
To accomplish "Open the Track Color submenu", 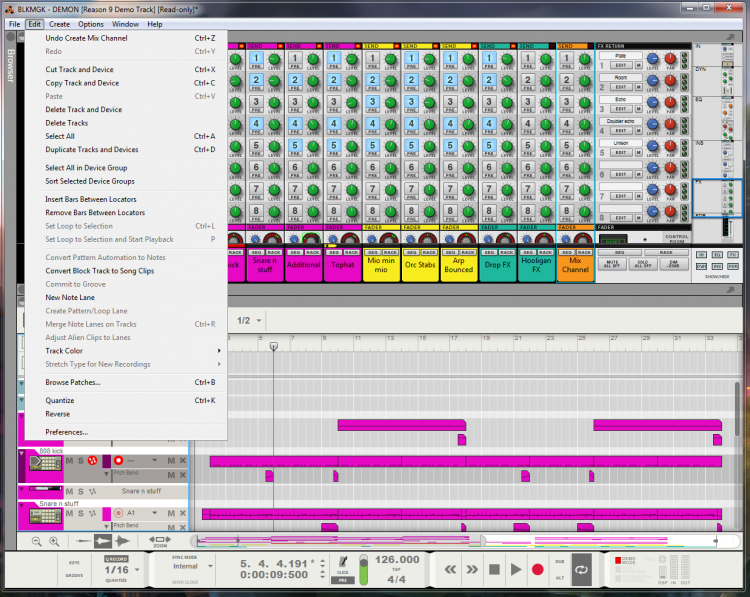I will coord(64,351).
